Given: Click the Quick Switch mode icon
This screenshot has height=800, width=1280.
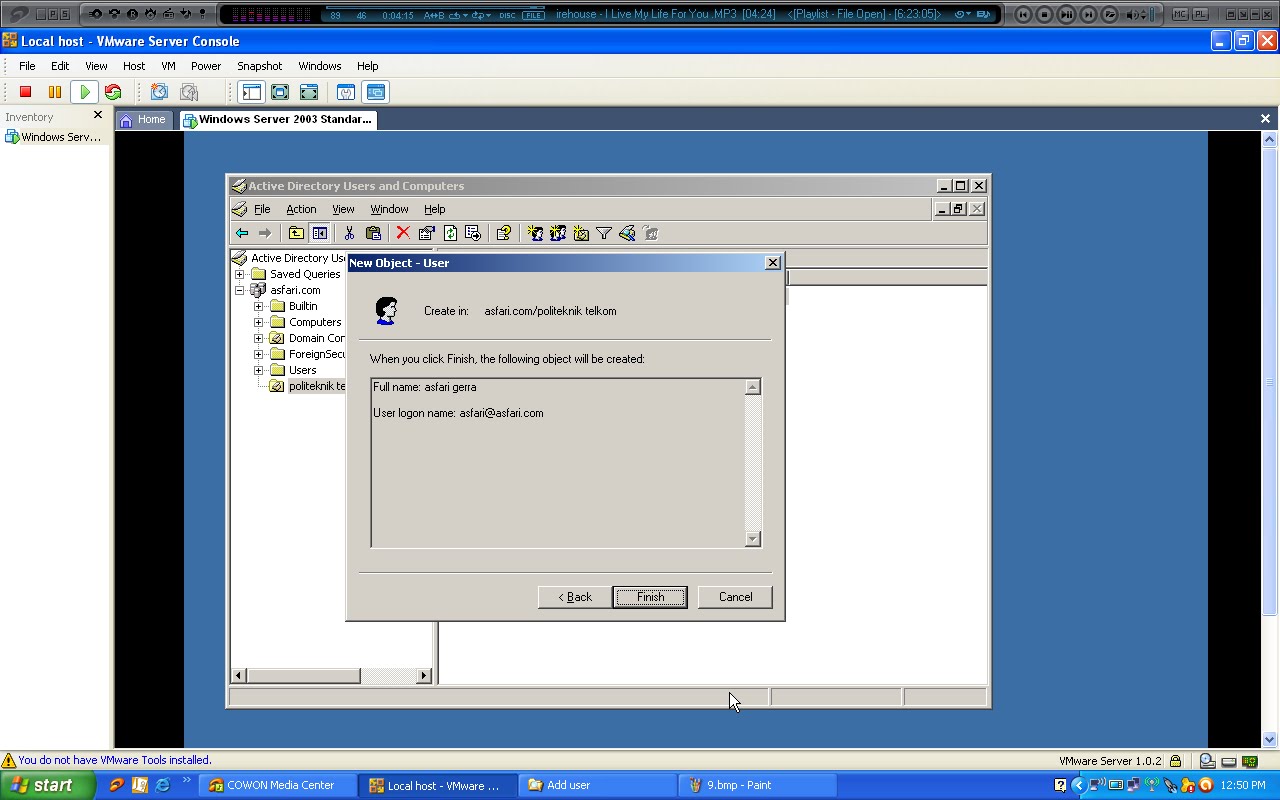Looking at the screenshot, I should (309, 92).
